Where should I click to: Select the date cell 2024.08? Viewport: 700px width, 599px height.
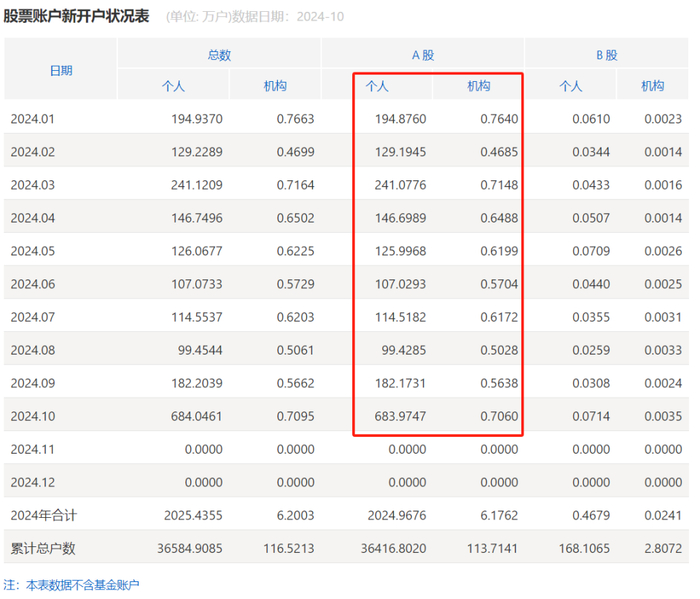pyautogui.click(x=33, y=350)
